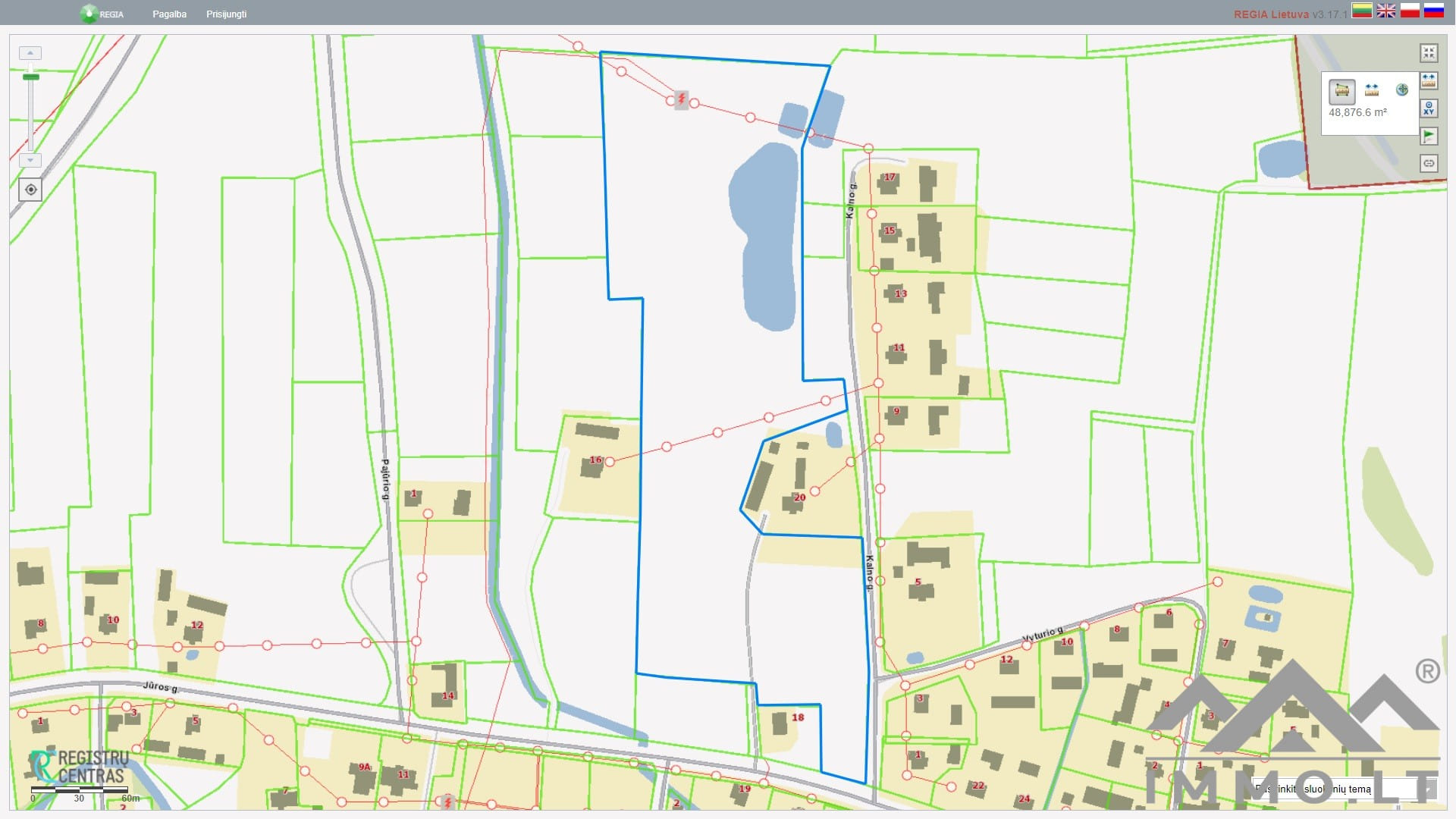Viewport: 1456px width, 819px height.
Task: Switch language to Lithuanian flag
Action: [x=1362, y=11]
